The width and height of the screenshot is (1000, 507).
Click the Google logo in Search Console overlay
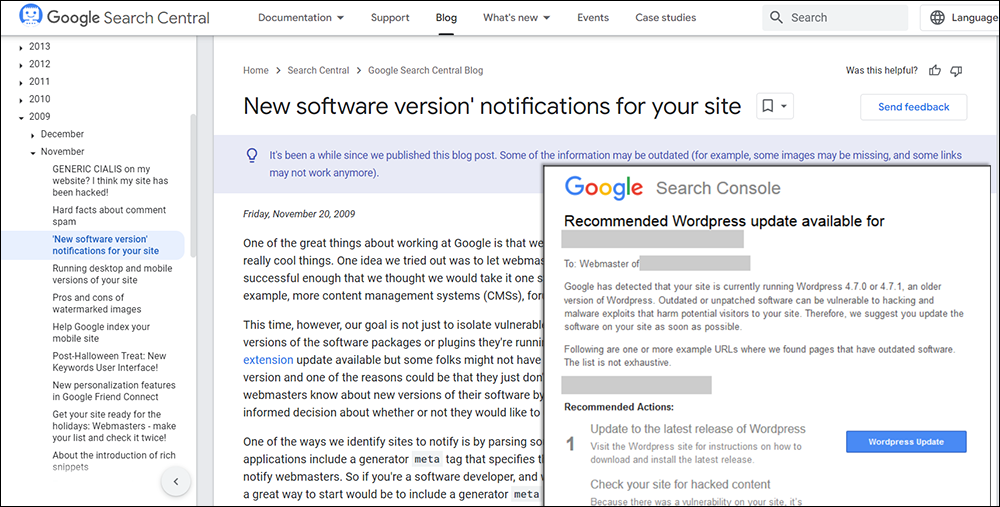click(x=603, y=187)
